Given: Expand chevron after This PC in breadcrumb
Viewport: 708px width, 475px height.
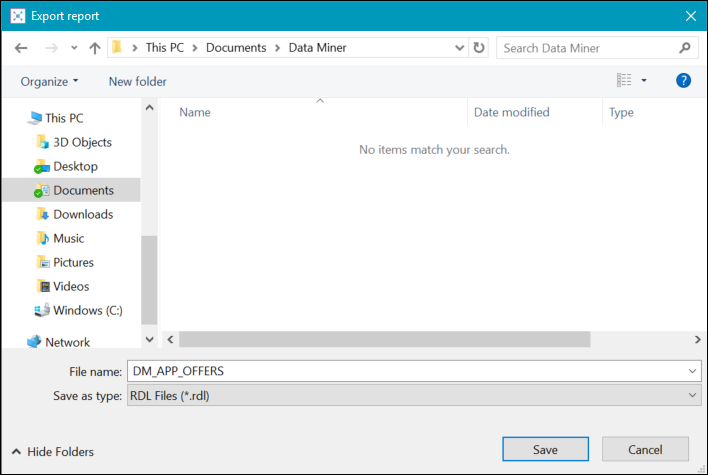Looking at the screenshot, I should point(195,48).
